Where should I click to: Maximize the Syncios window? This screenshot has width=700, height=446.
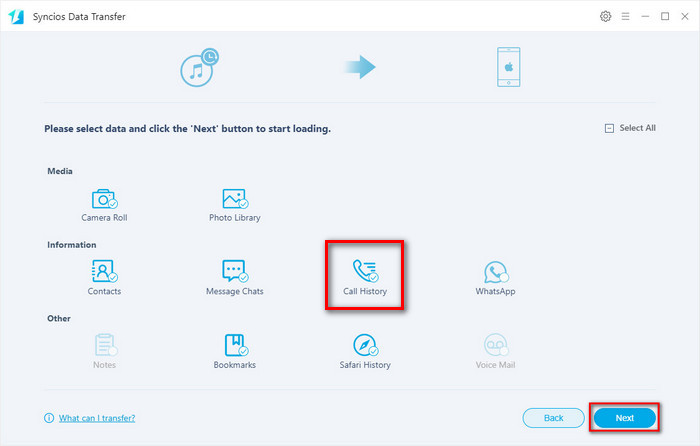pos(665,17)
